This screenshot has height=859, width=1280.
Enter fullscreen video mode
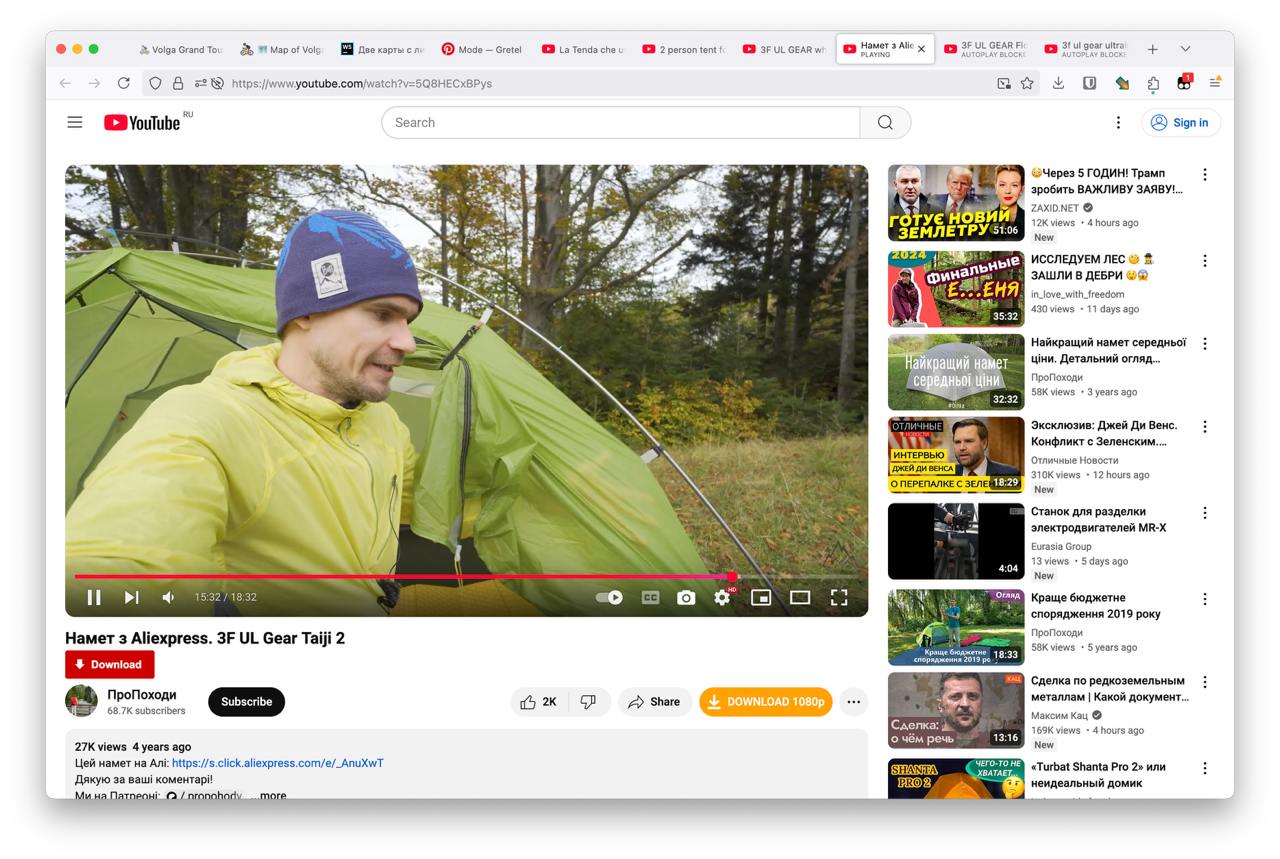[x=839, y=597]
